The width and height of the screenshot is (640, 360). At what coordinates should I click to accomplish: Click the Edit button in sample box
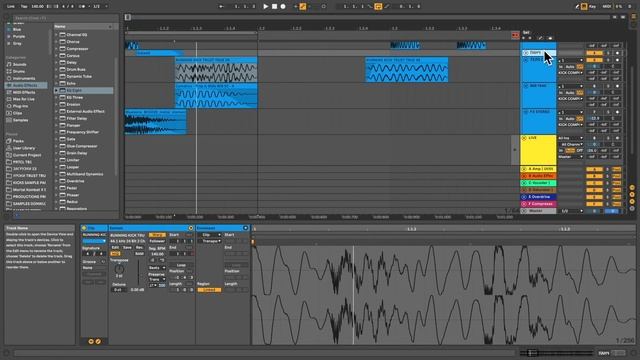pos(116,247)
